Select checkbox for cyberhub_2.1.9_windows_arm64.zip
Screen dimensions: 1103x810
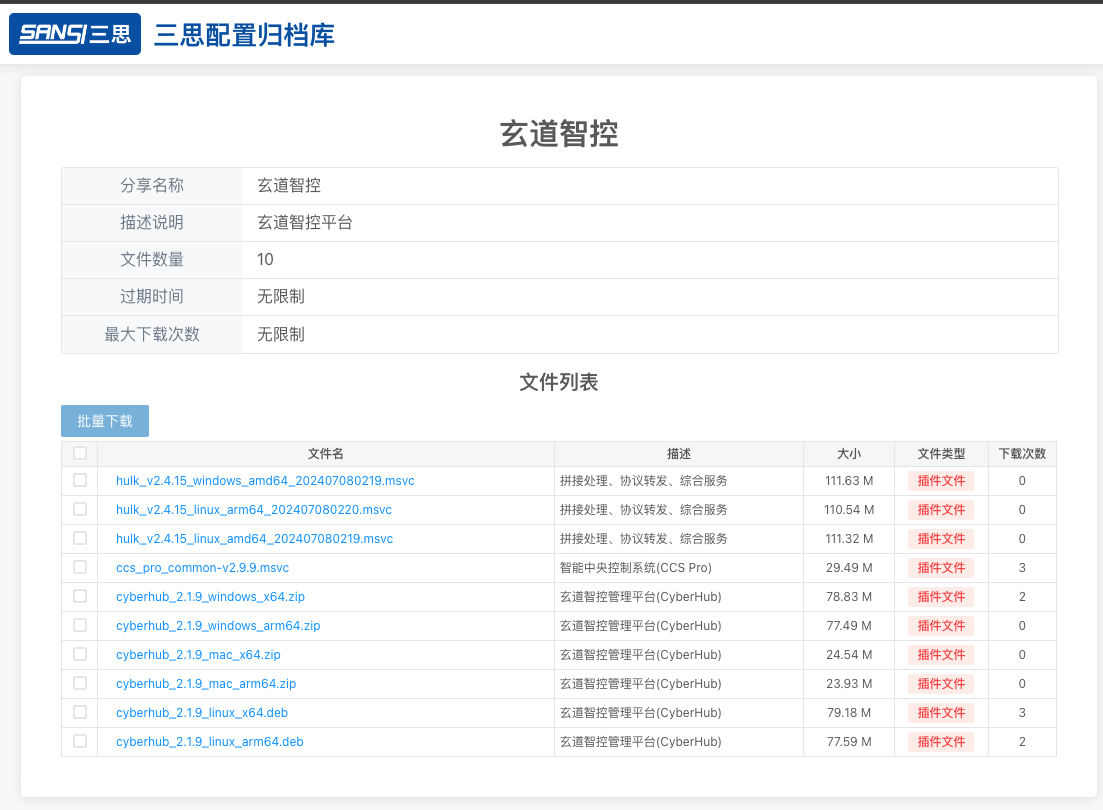[x=80, y=625]
